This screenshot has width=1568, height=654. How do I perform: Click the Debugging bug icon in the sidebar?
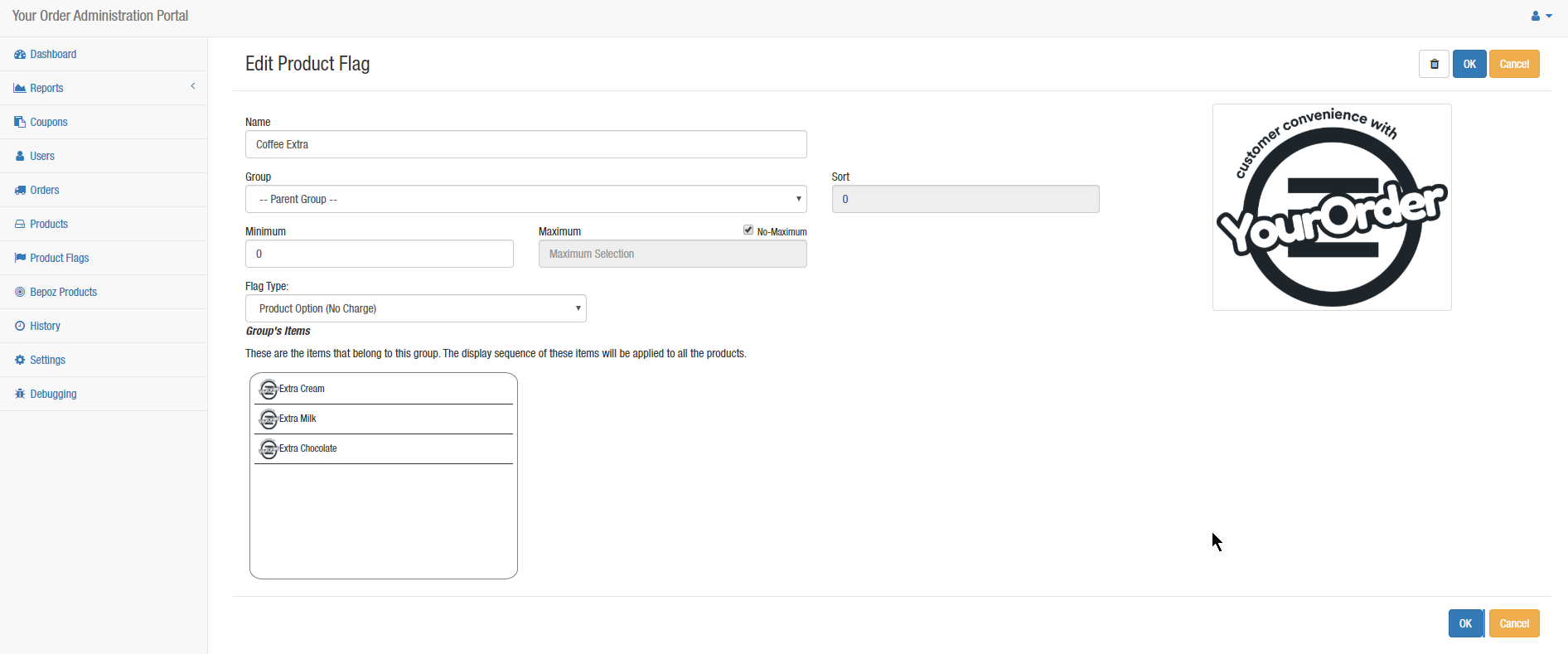click(x=20, y=395)
